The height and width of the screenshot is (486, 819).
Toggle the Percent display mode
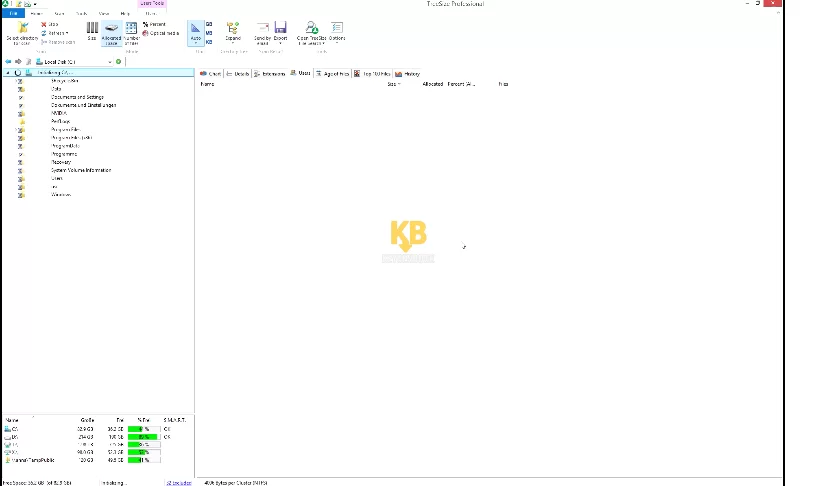click(154, 24)
